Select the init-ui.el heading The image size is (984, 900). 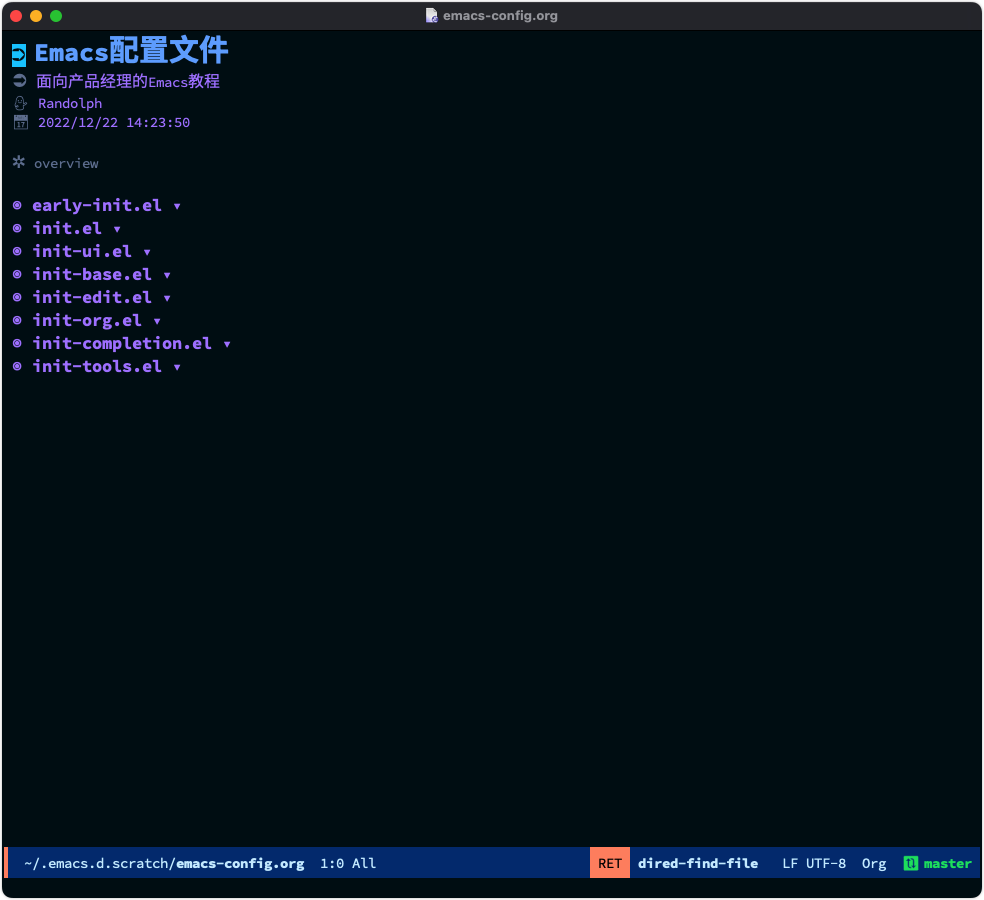pos(82,251)
